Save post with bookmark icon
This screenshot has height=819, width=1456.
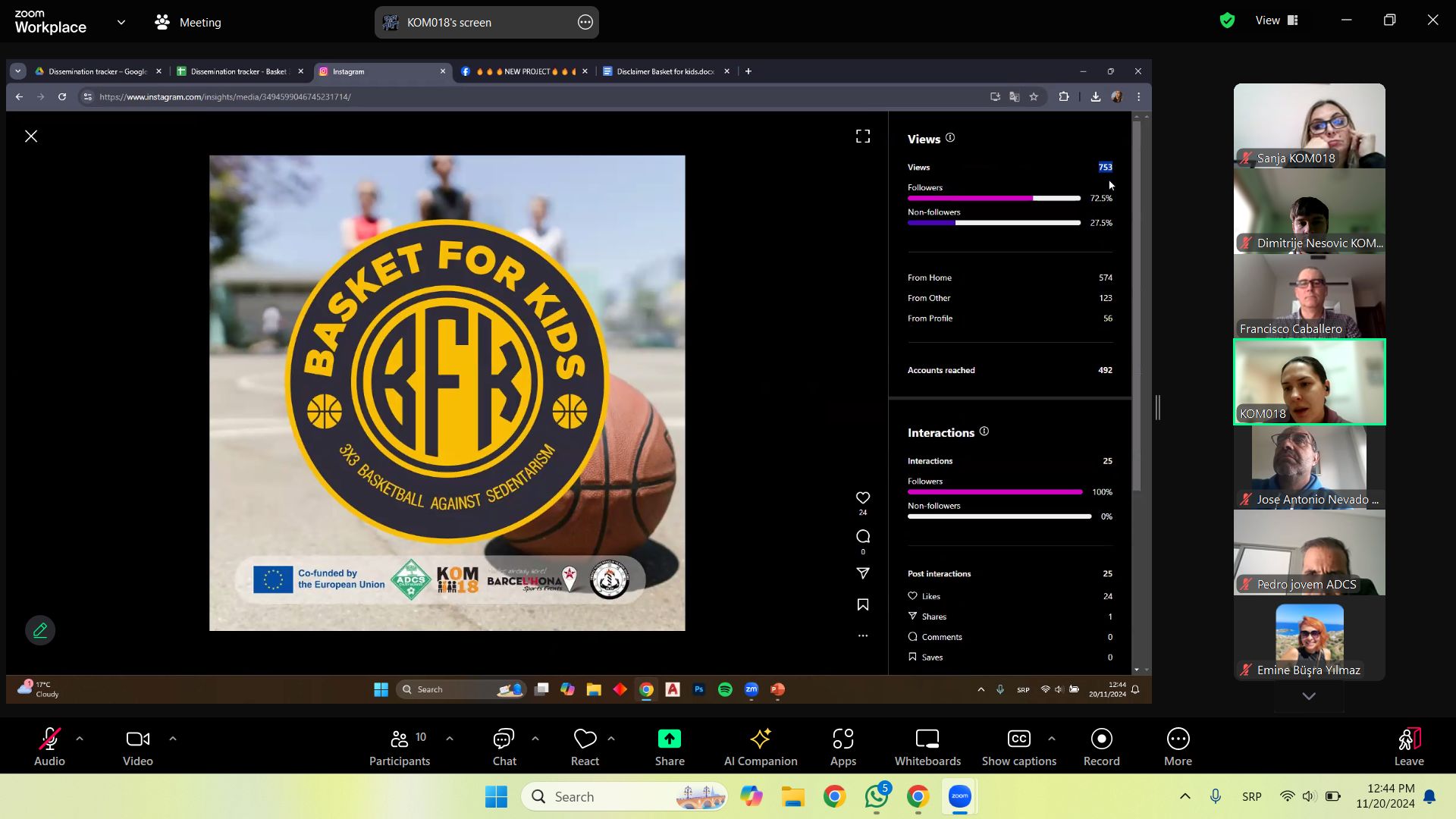pyautogui.click(x=863, y=604)
